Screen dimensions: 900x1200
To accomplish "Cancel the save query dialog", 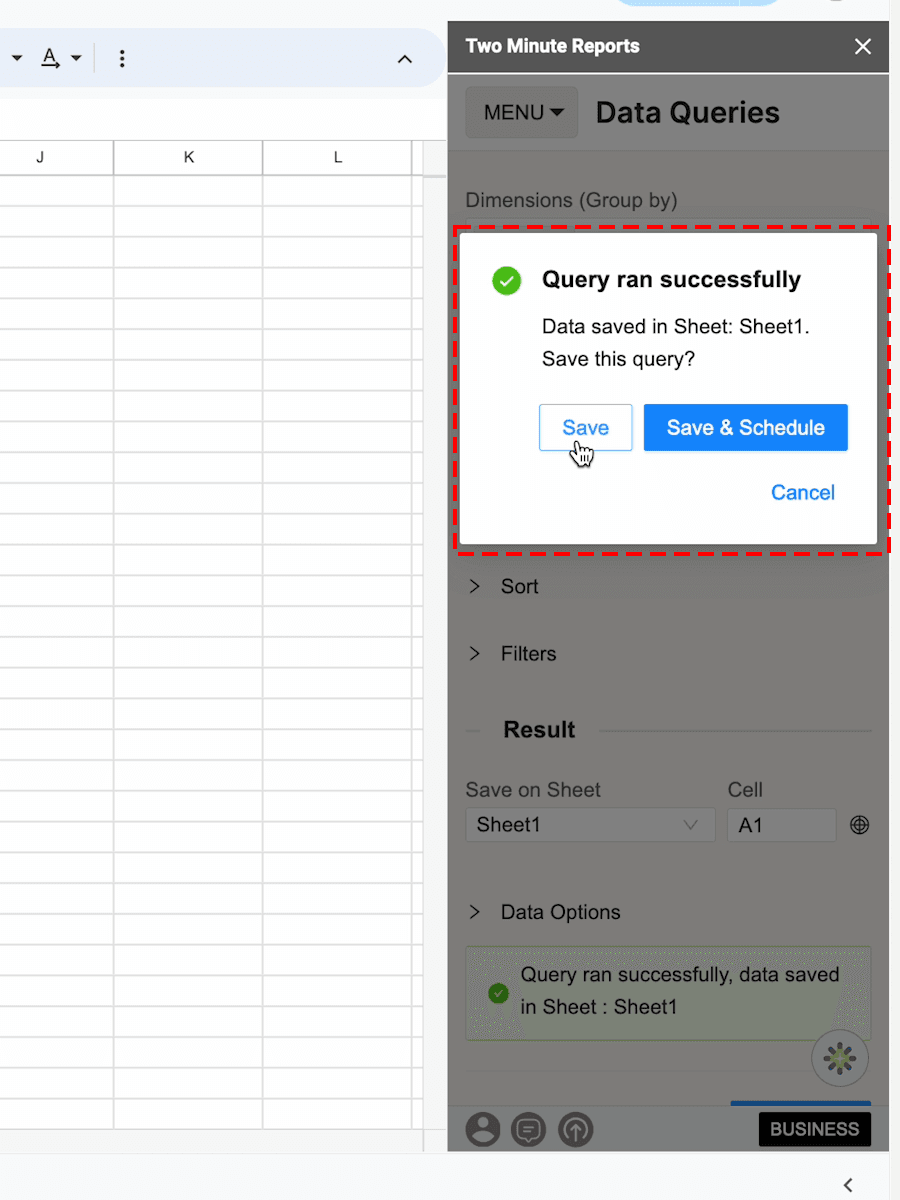I will [802, 492].
